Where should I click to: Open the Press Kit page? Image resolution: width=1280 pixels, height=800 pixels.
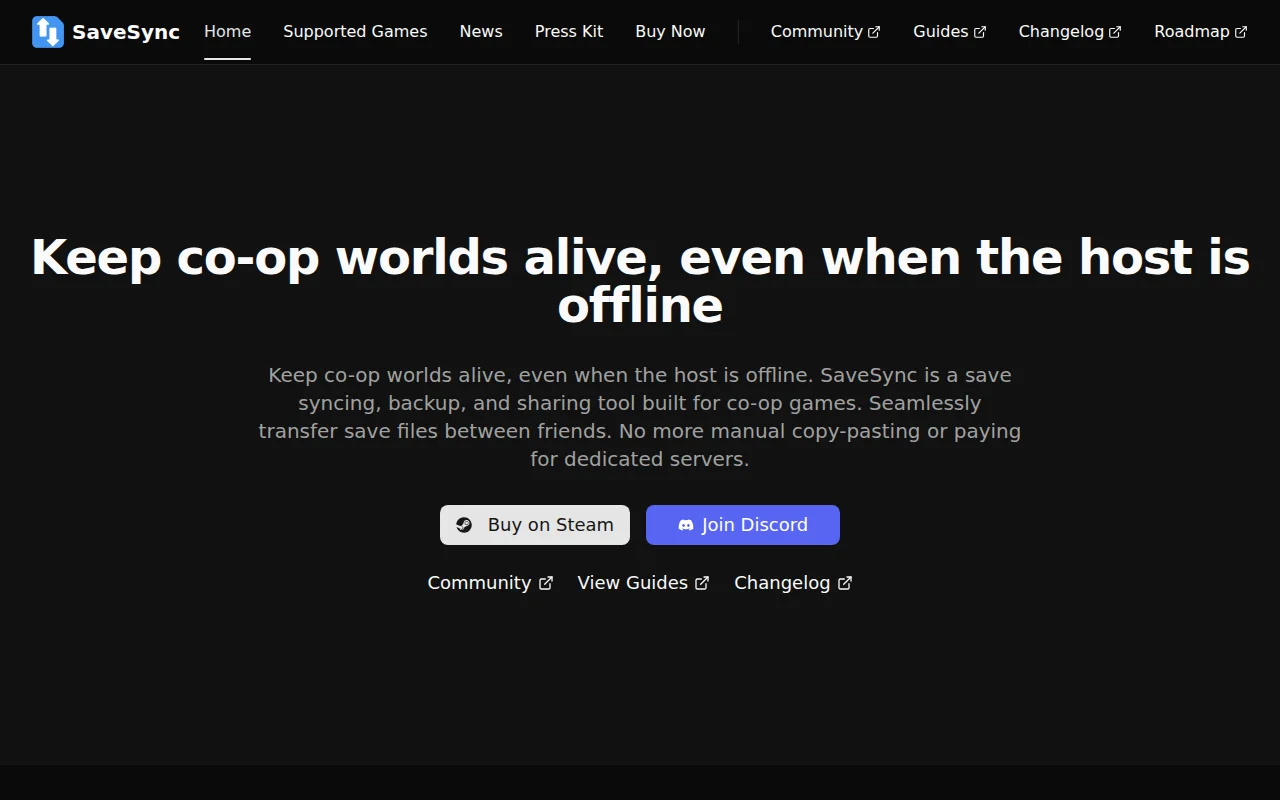pyautogui.click(x=569, y=32)
